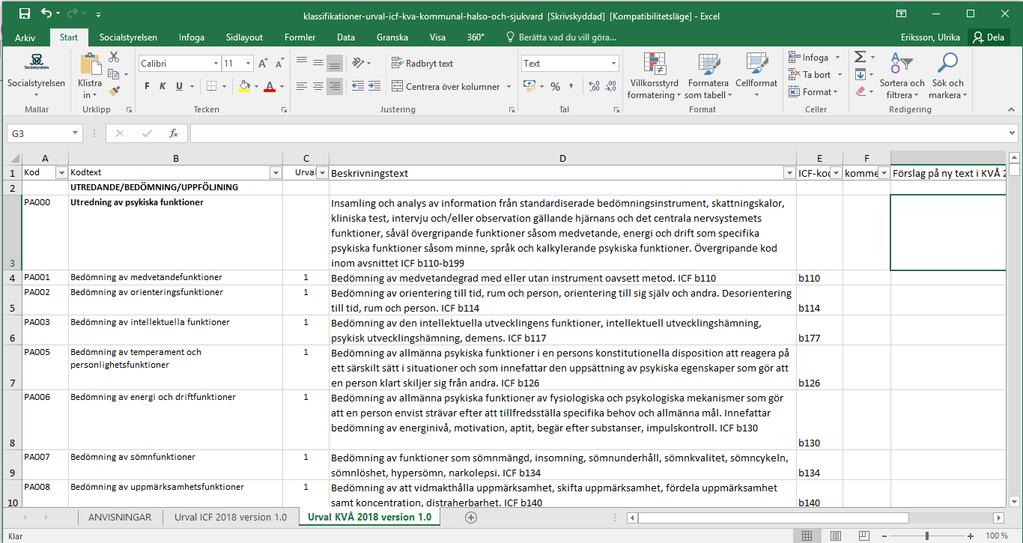Open the Arkiv menu tab
This screenshot has width=1023, height=543.
click(x=25, y=37)
